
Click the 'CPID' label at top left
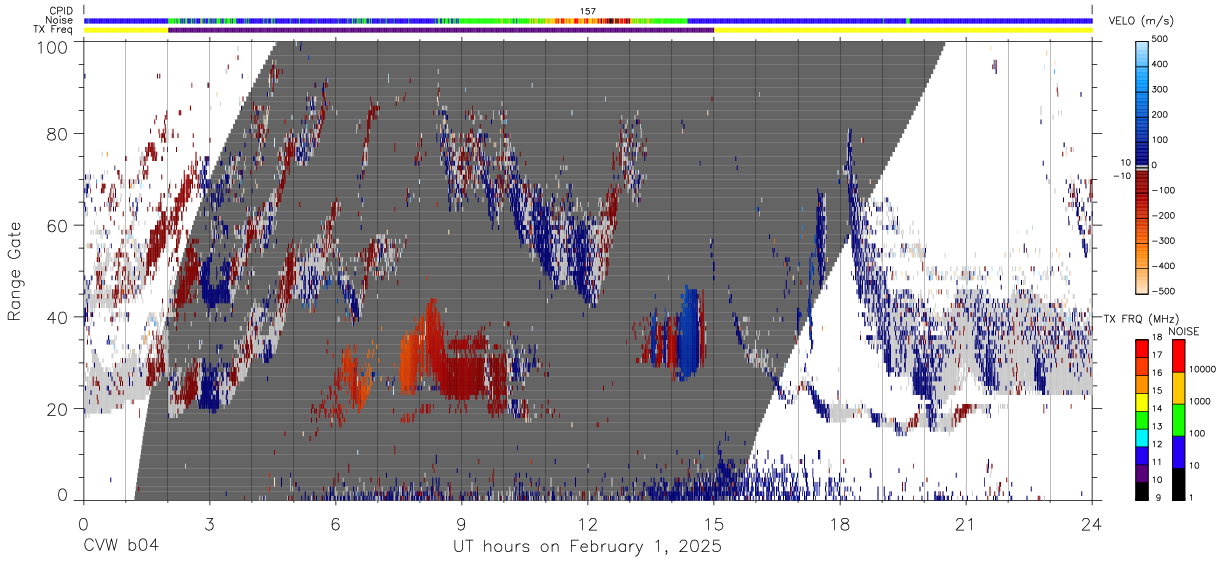pyautogui.click(x=59, y=11)
